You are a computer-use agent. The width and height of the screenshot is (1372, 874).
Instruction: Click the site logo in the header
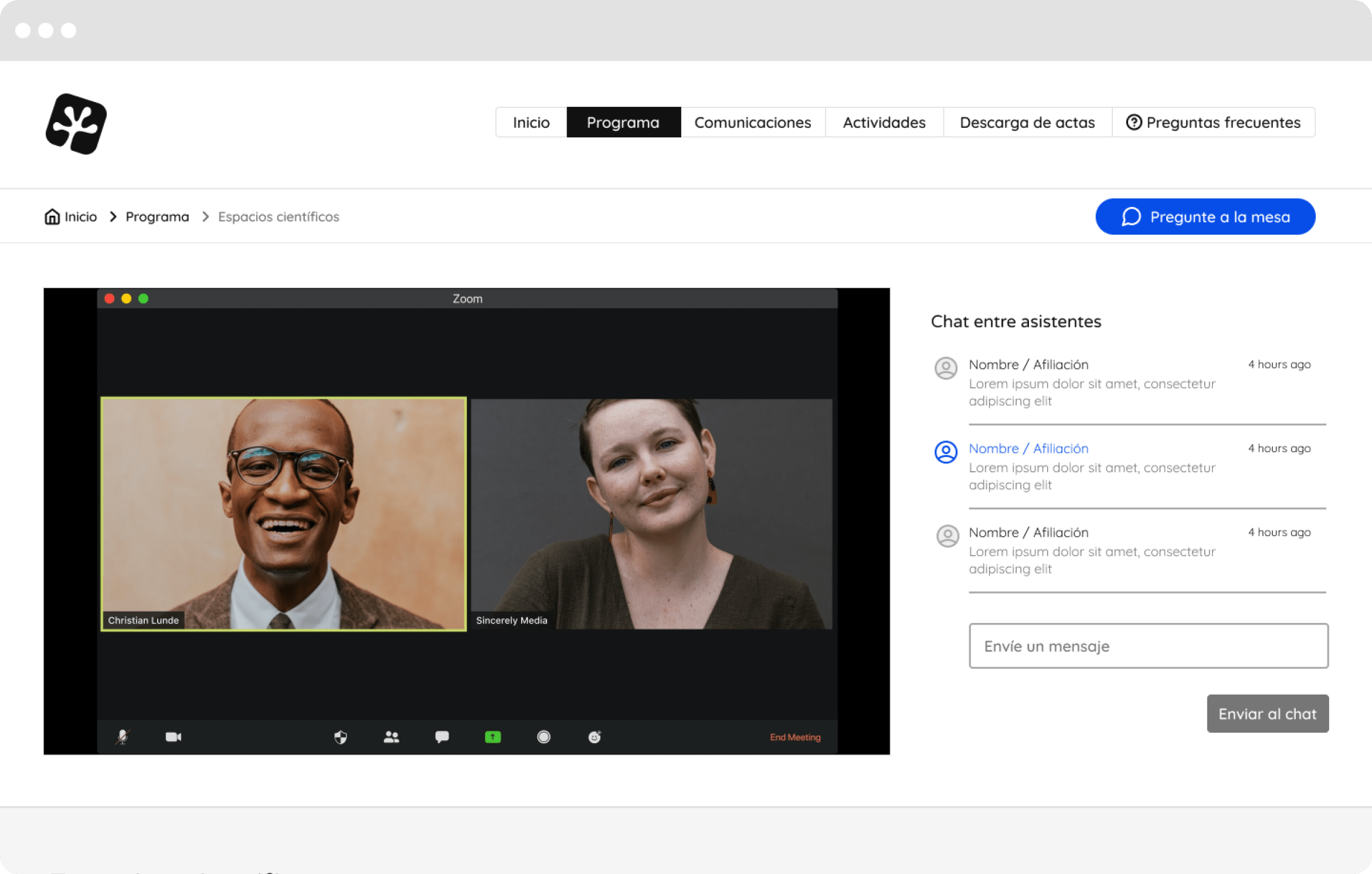[x=76, y=124]
